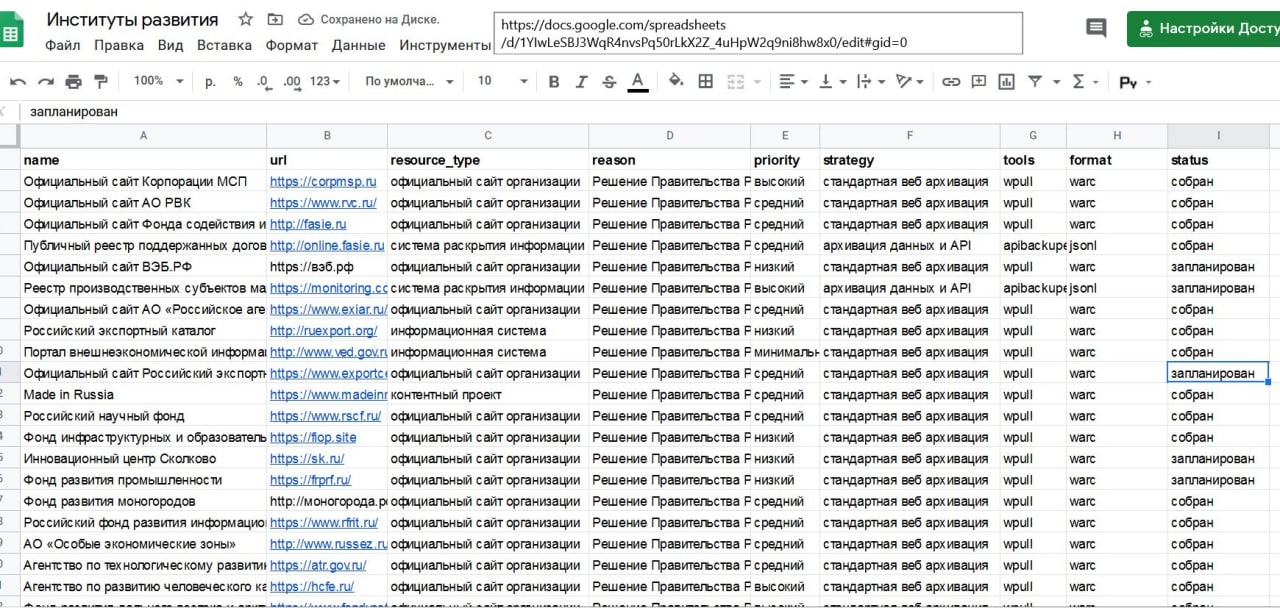Increase decimal places icon
Viewport: 1280px width, 608px height.
click(x=292, y=81)
